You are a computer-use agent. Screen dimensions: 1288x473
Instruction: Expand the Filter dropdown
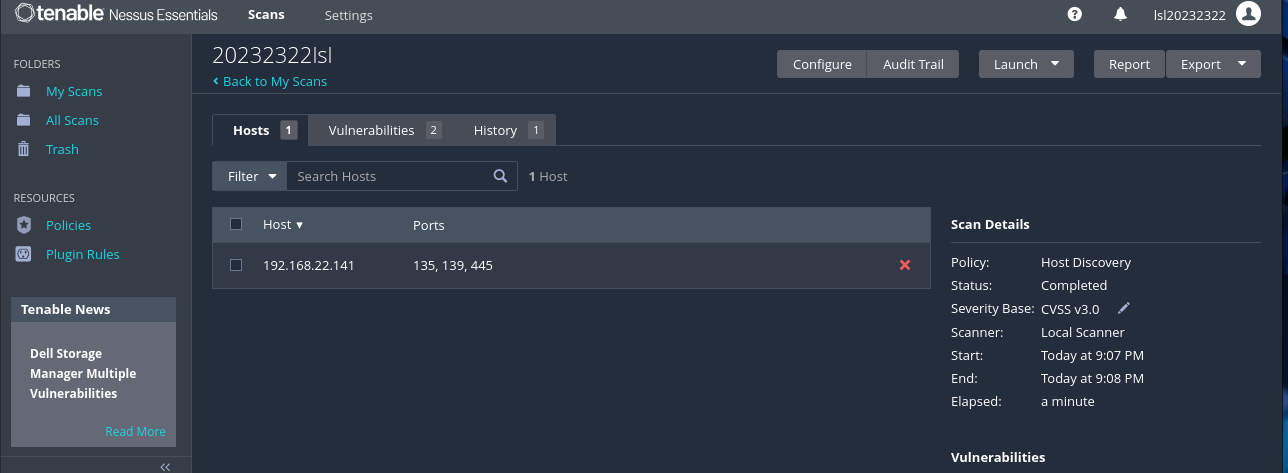pos(250,176)
